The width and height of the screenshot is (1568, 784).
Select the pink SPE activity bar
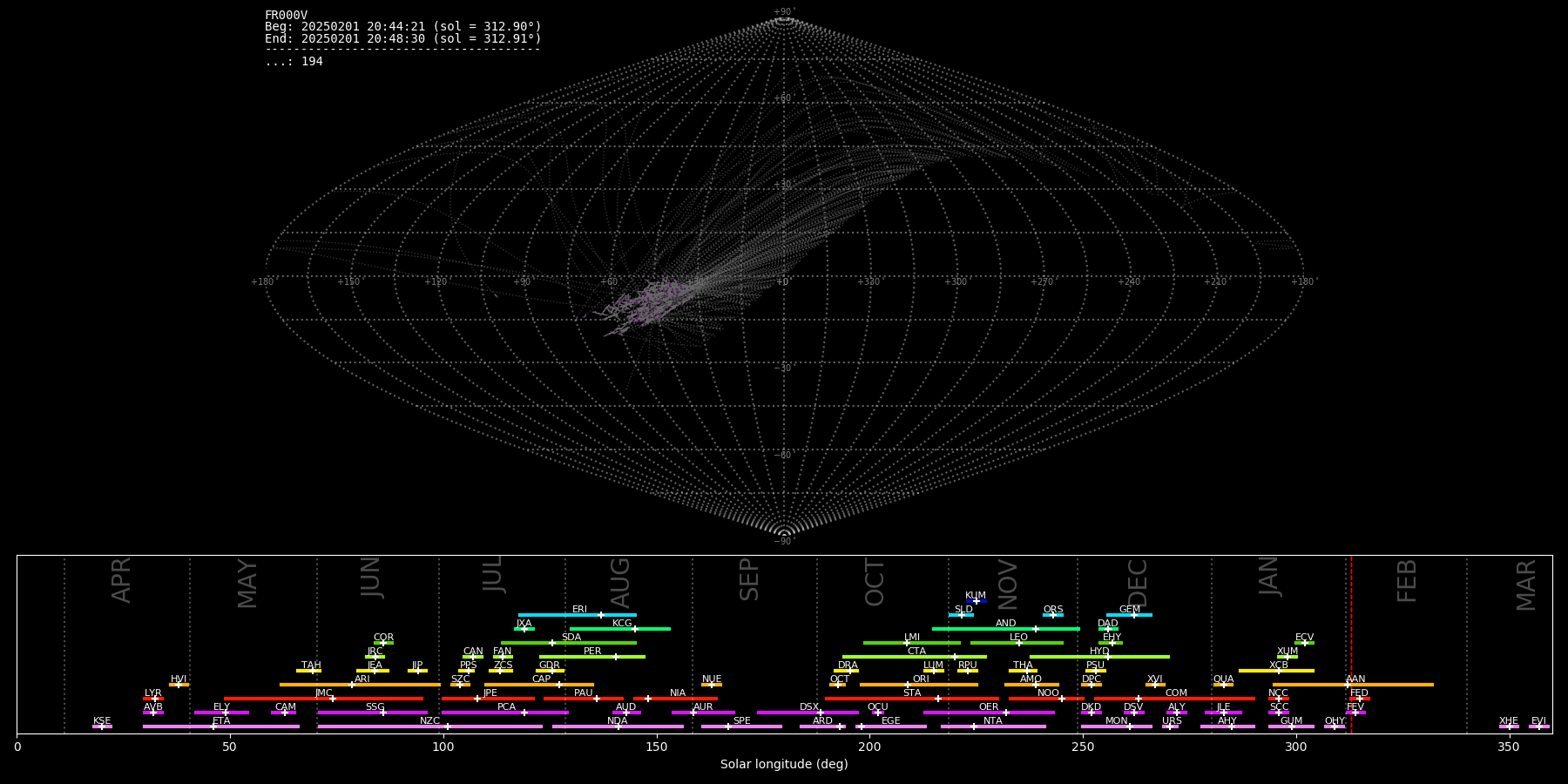(741, 727)
